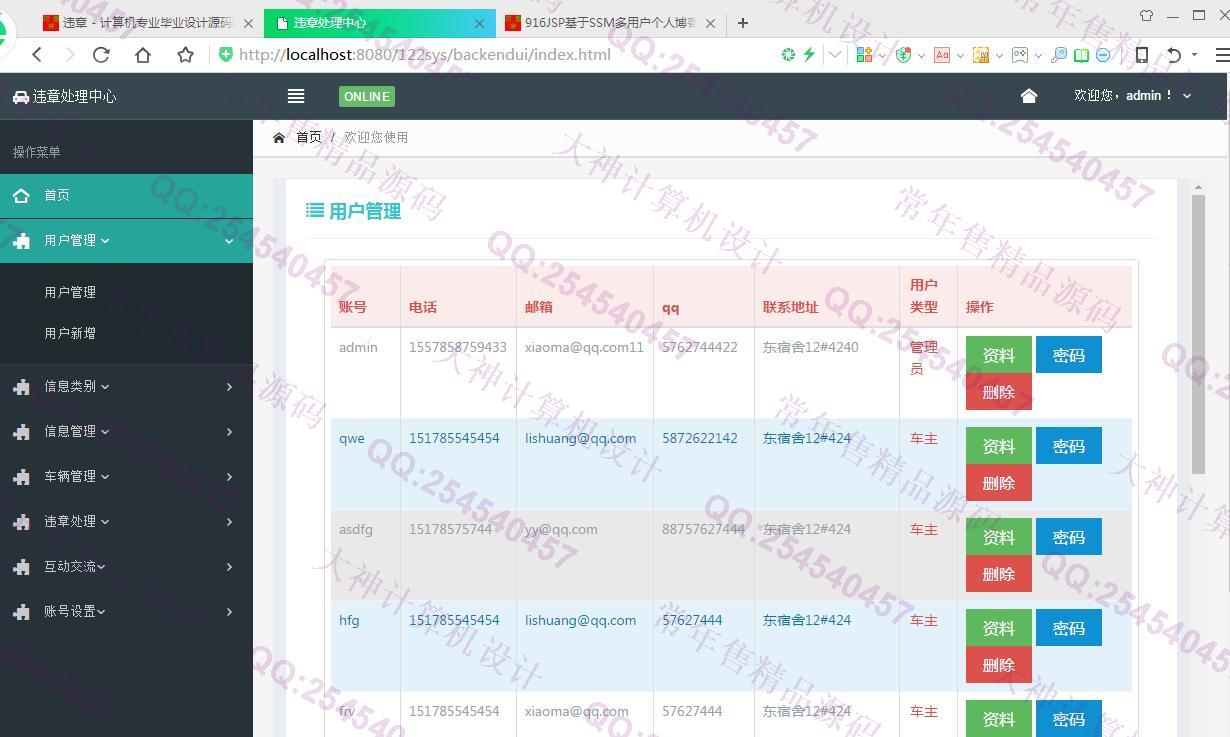The width and height of the screenshot is (1230, 737).
Task: Click 密码 button for hfg row
Action: [x=1068, y=628]
